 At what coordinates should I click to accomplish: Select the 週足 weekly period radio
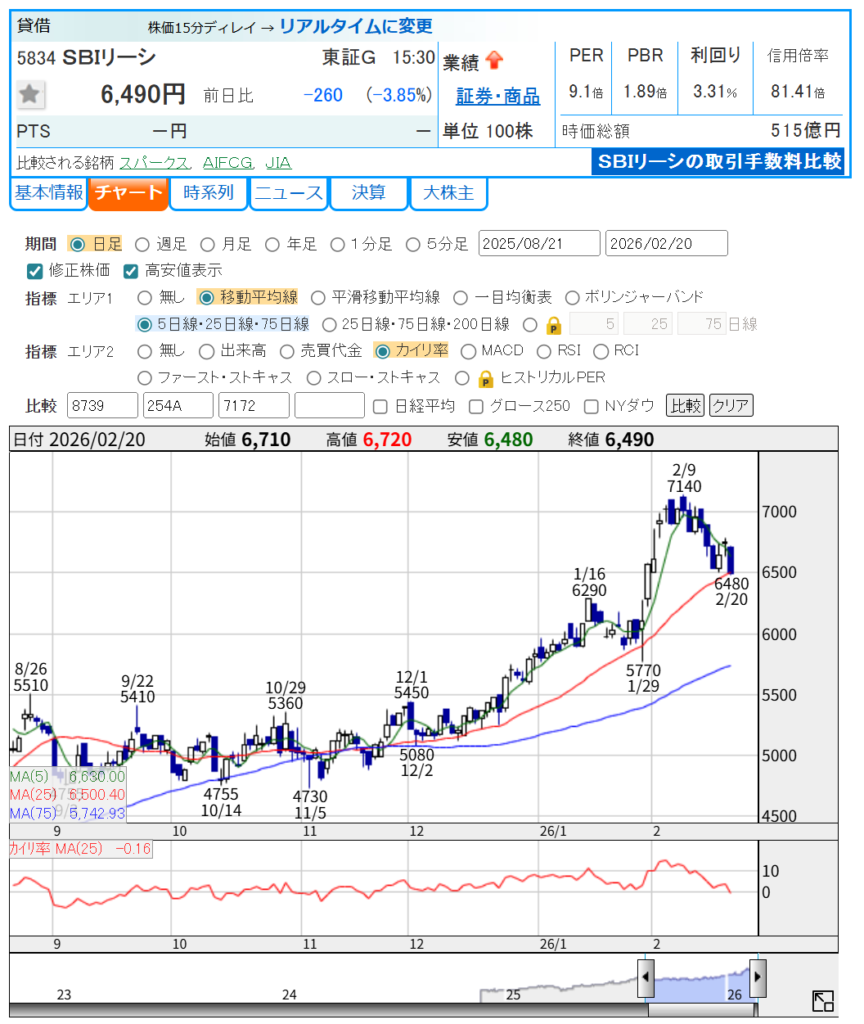pyautogui.click(x=142, y=244)
